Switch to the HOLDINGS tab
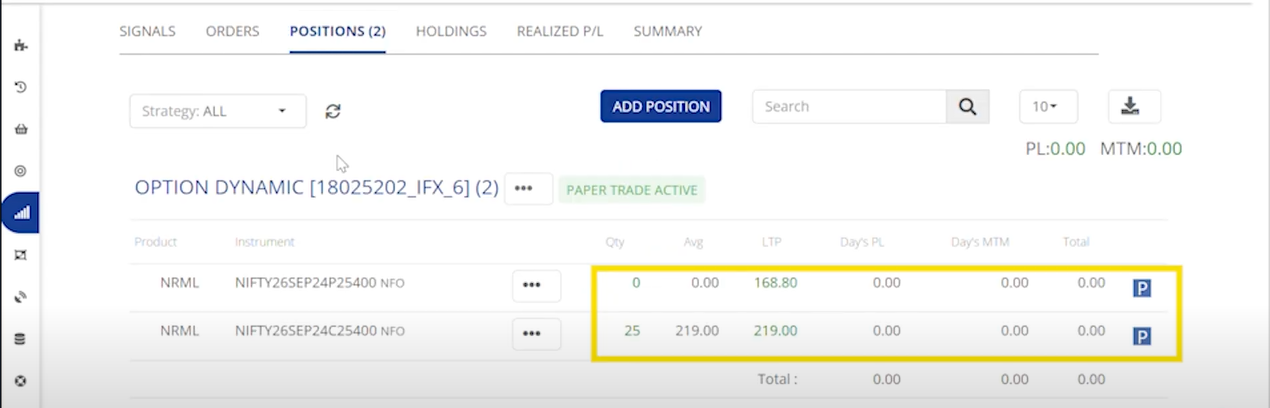Viewport: 1270px width, 408px height. point(451,31)
